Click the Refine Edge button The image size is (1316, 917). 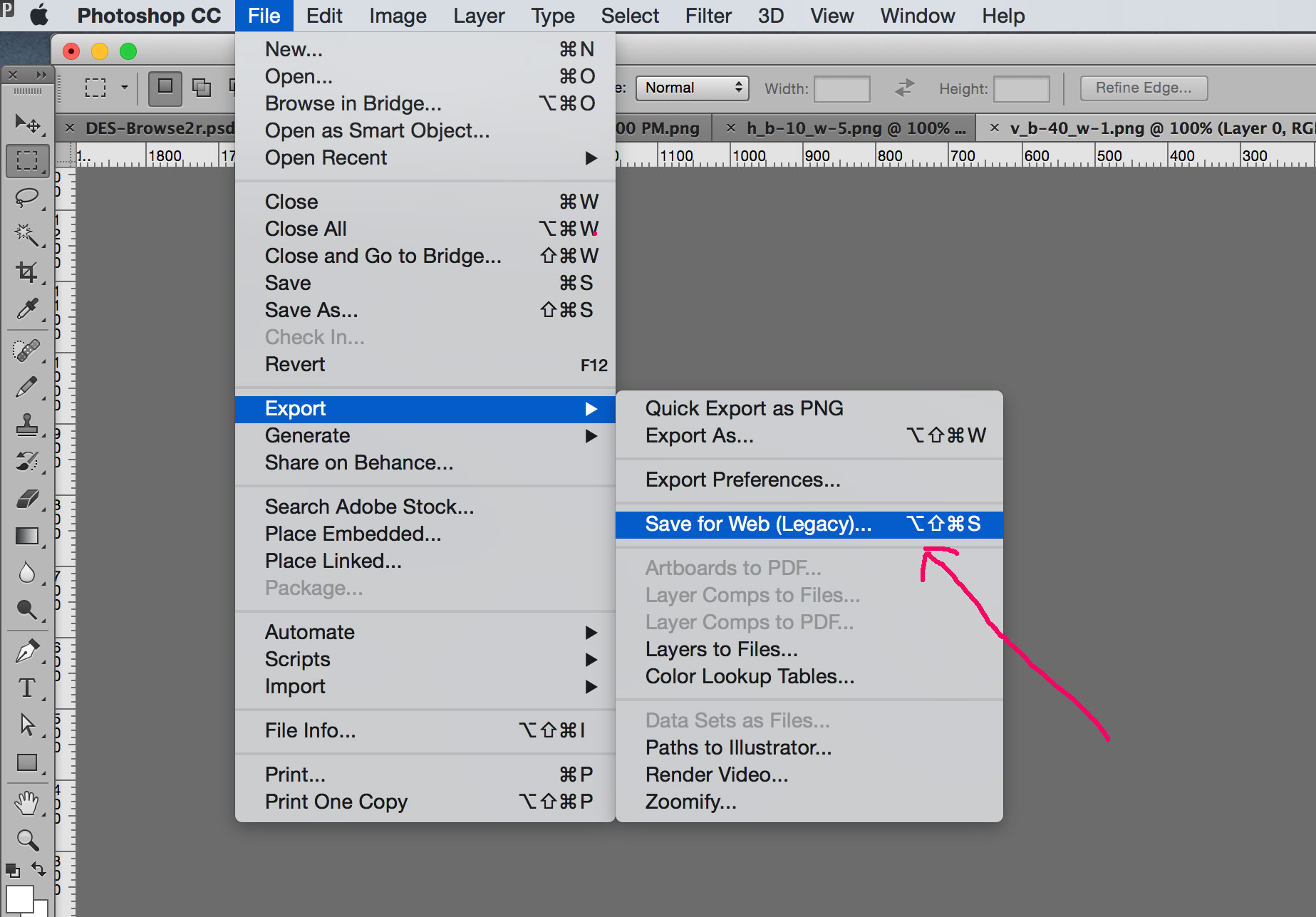tap(1143, 88)
